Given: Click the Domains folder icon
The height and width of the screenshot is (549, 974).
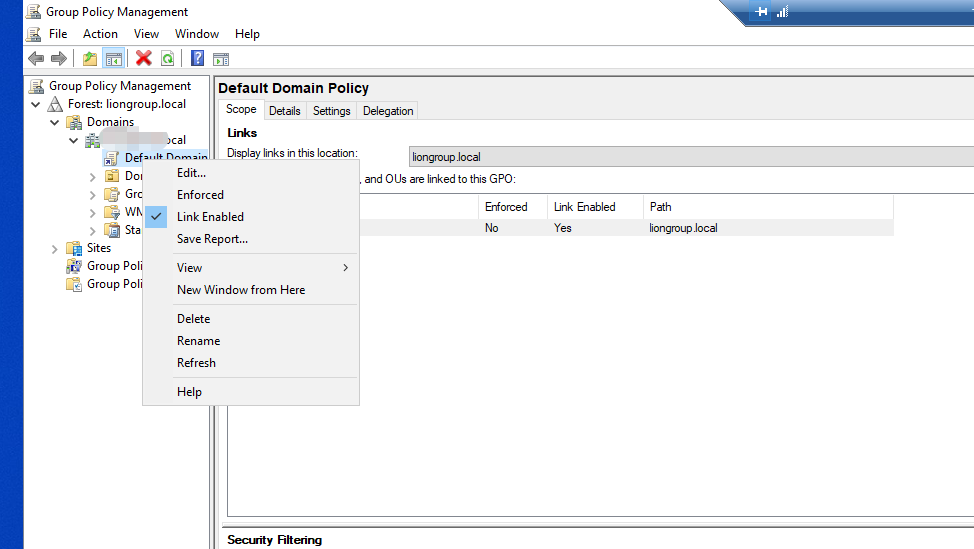Looking at the screenshot, I should point(74,122).
